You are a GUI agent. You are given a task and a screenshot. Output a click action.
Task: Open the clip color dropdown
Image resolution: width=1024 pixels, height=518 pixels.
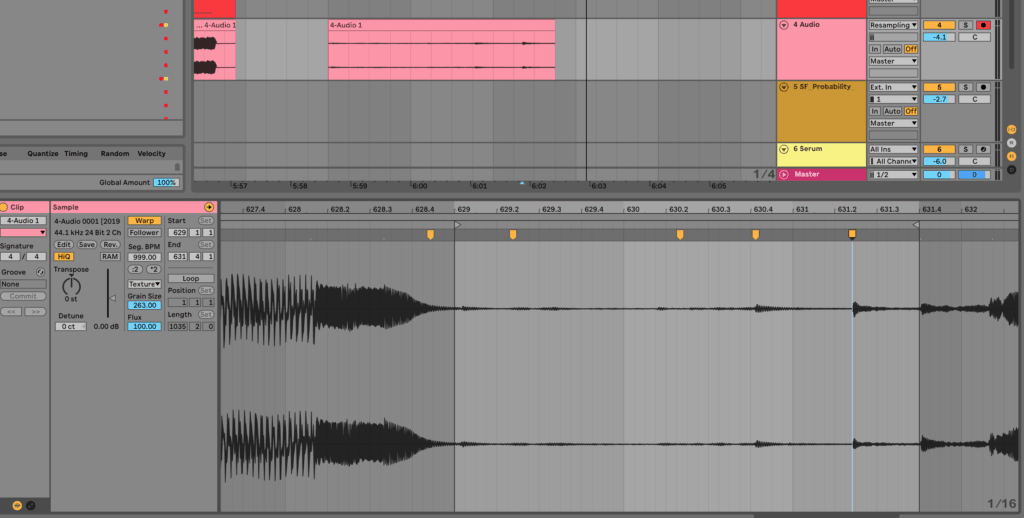point(24,233)
